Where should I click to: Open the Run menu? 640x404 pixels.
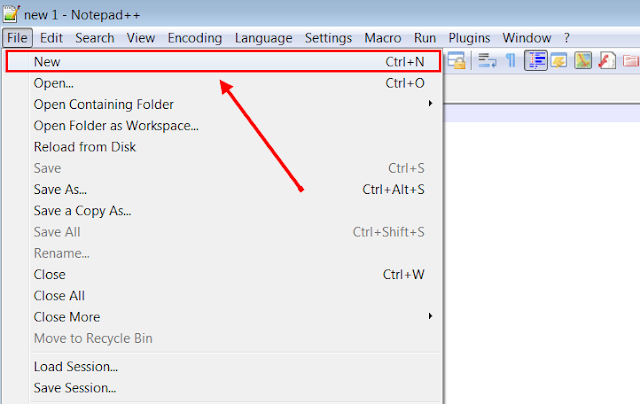point(425,38)
